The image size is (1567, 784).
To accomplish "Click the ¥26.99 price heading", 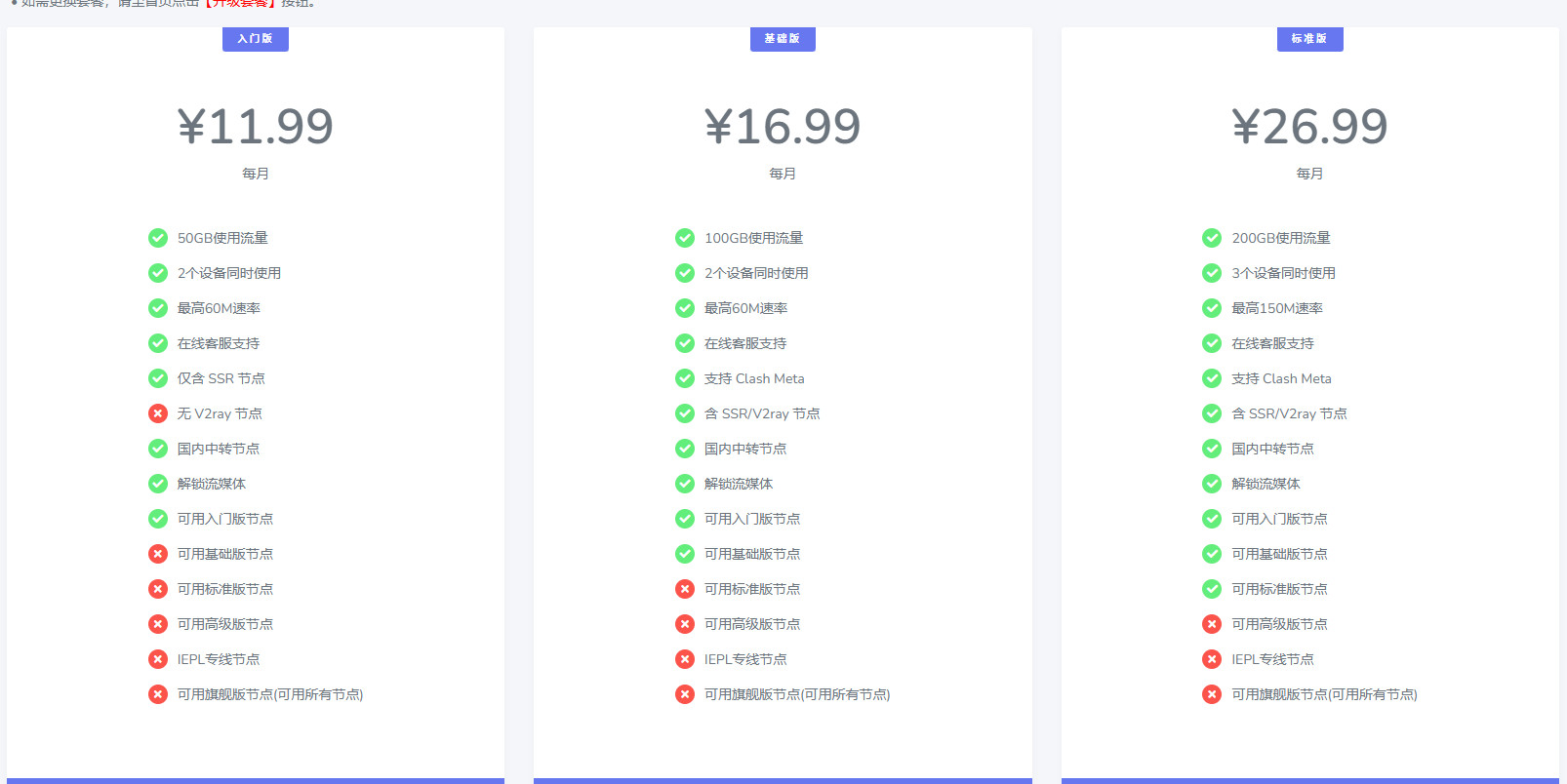I will [1309, 127].
